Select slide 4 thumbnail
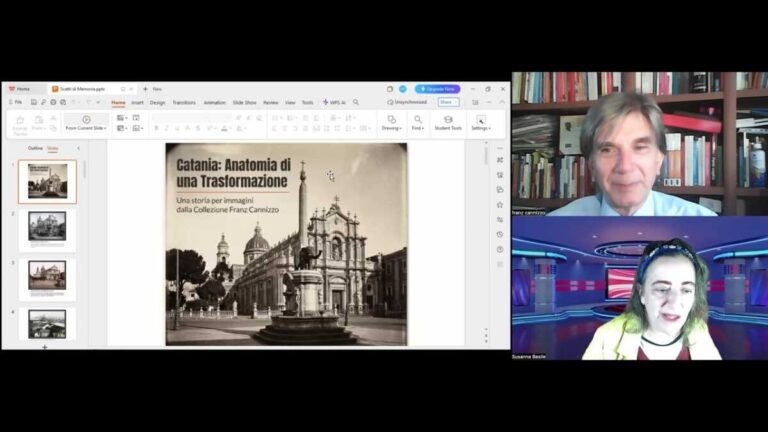Screen dimensions: 768x432 tap(48, 324)
